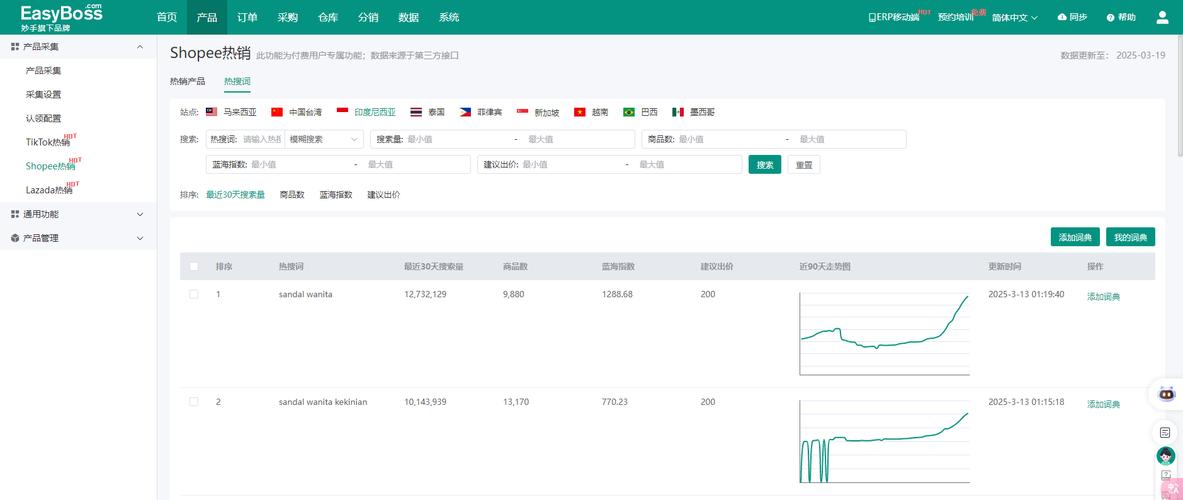Click the 帮助 question mark icon
Image resolution: width=1183 pixels, height=500 pixels.
1111,17
